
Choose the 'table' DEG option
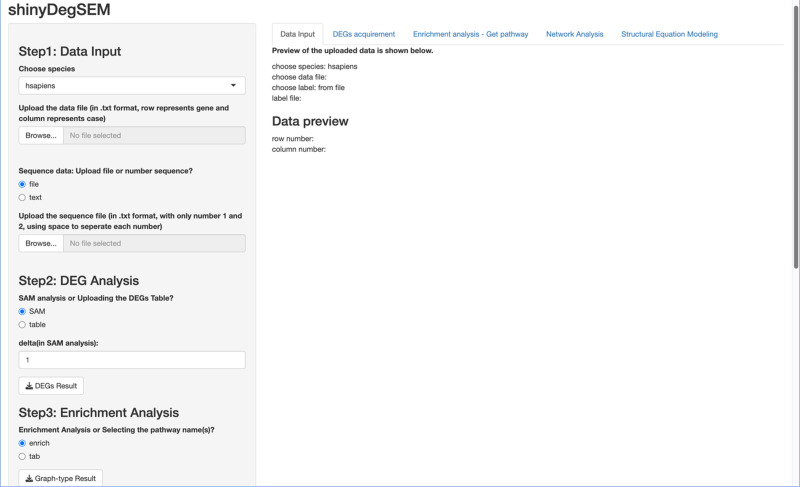(x=22, y=324)
